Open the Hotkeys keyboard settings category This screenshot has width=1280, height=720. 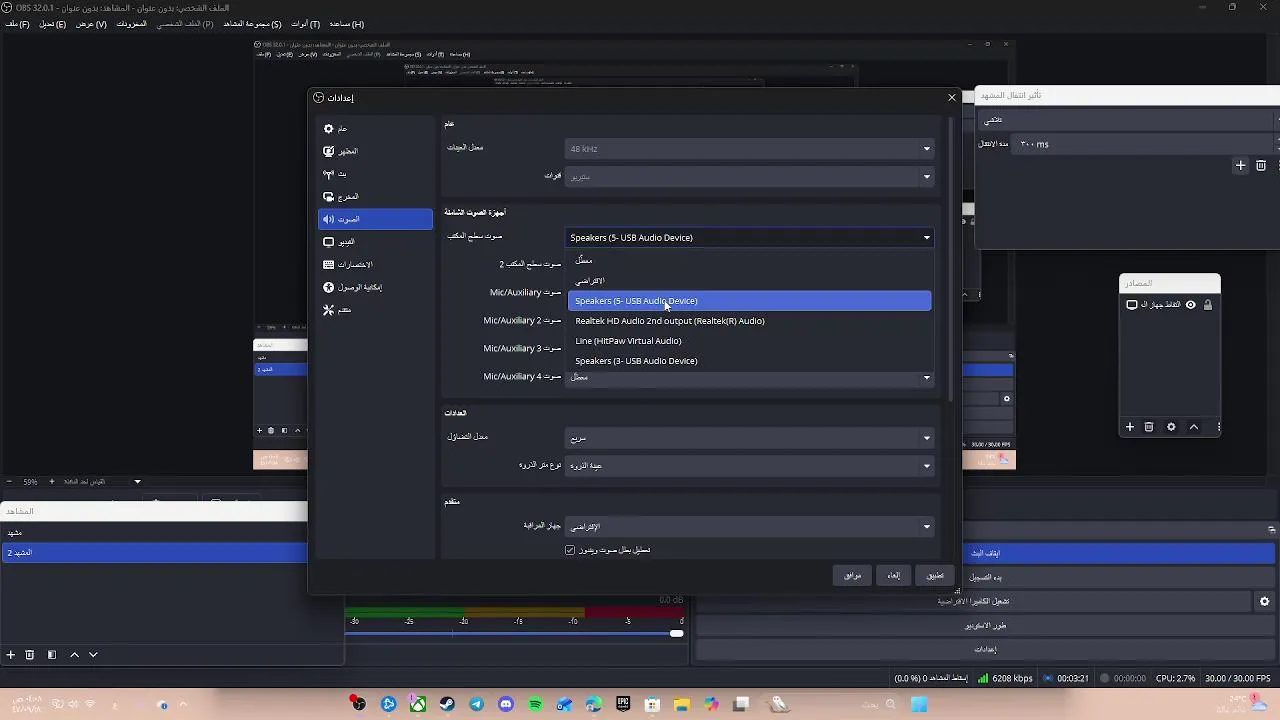tap(375, 264)
